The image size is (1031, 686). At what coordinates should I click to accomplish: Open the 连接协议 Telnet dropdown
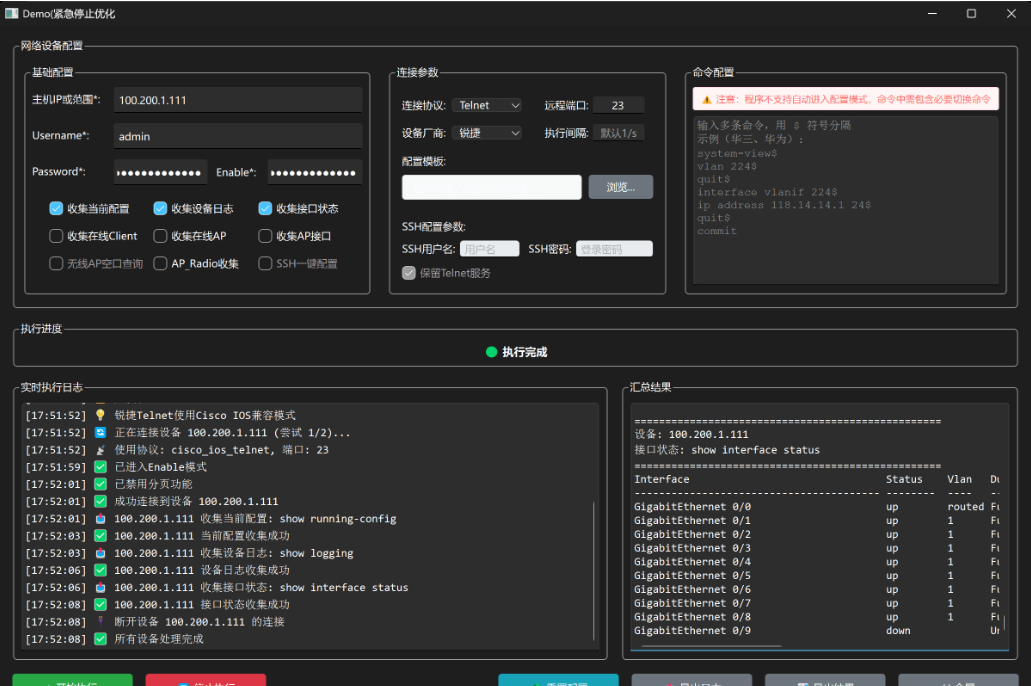(487, 105)
